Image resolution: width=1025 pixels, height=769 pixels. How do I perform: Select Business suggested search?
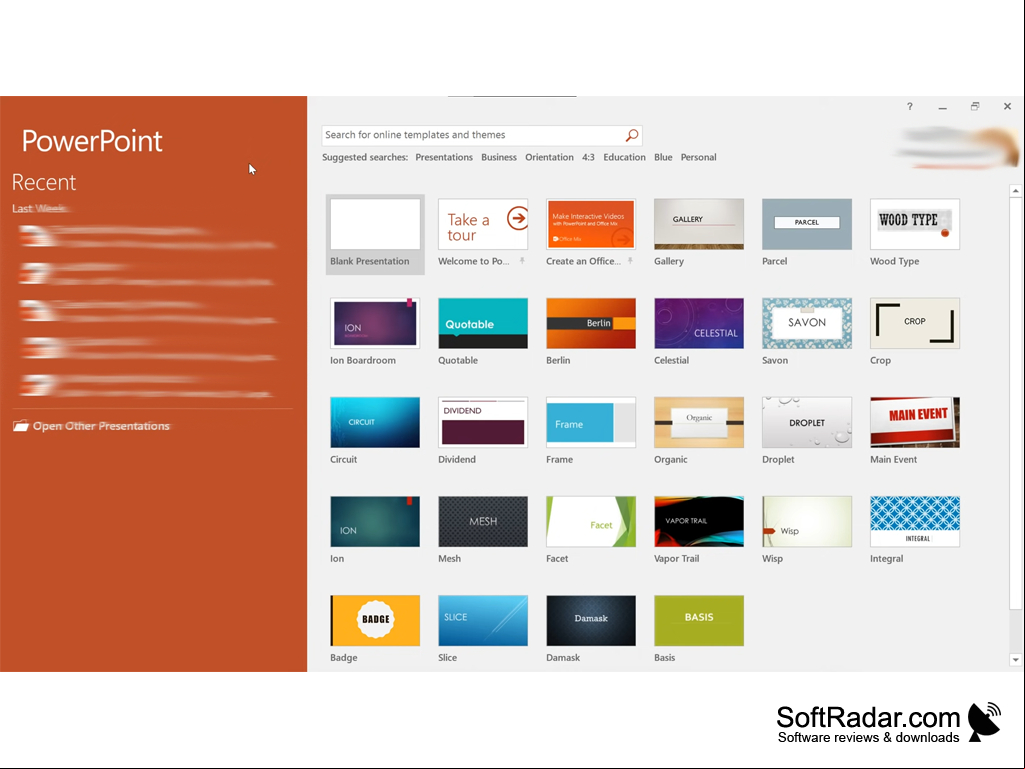point(499,157)
